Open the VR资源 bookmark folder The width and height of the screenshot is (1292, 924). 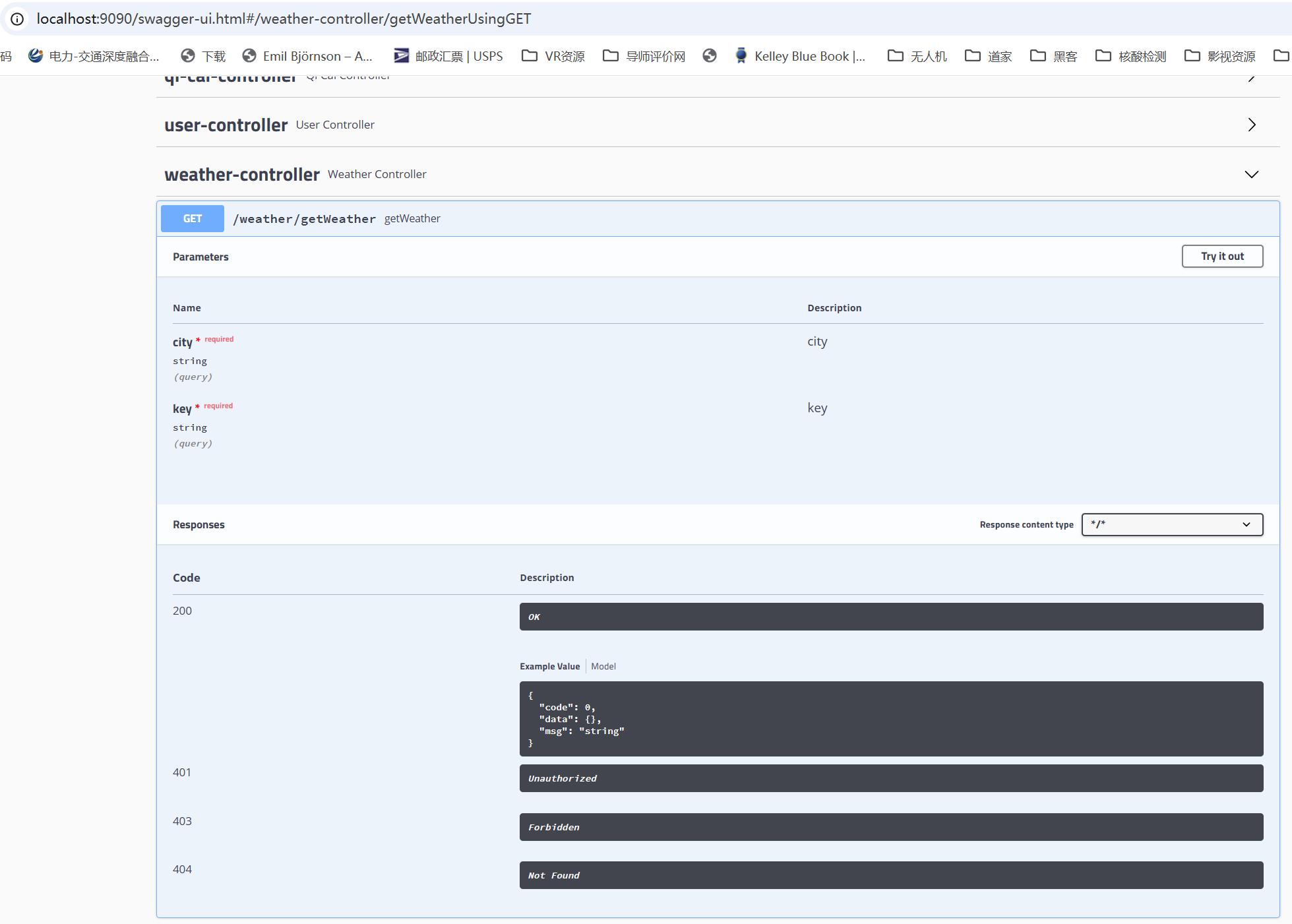click(x=553, y=56)
